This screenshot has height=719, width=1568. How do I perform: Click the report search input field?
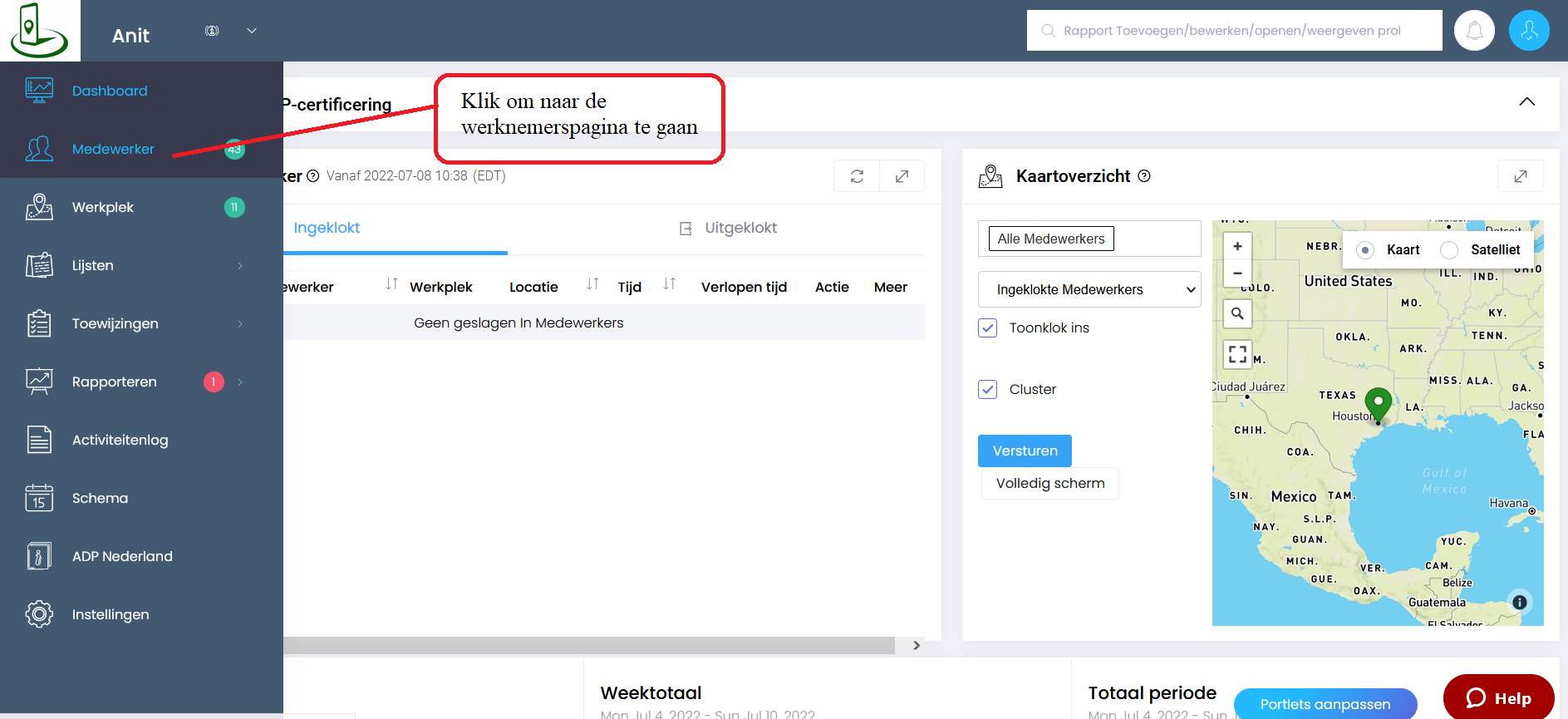(x=1234, y=31)
